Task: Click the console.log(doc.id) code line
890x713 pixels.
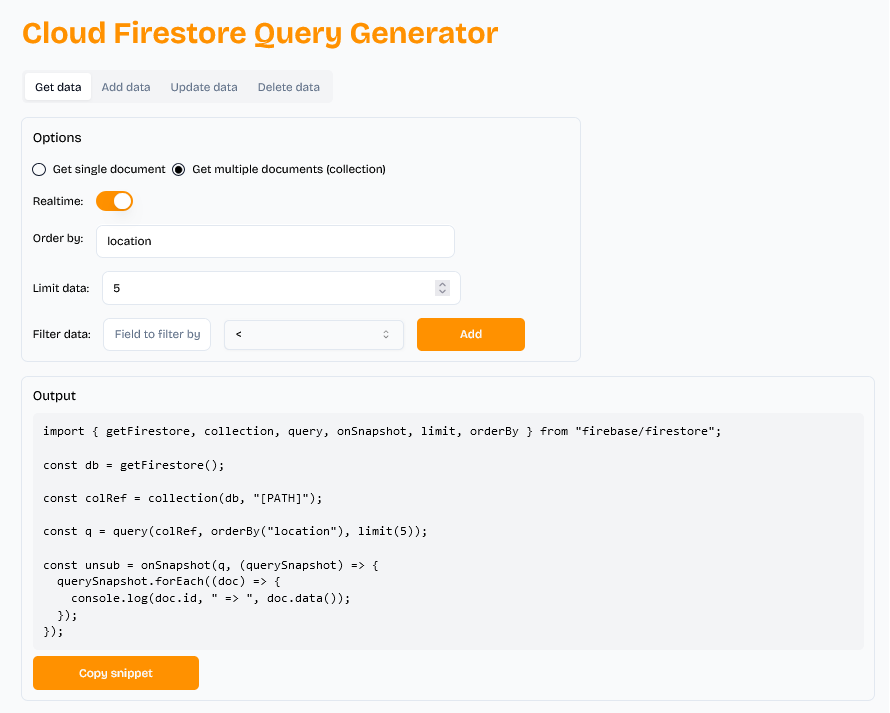Action: point(211,598)
